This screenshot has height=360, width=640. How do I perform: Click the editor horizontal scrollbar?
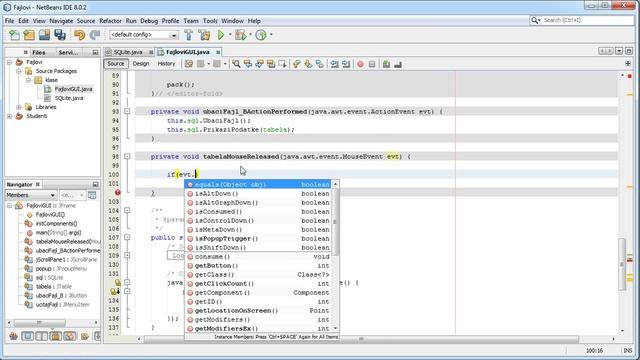(x=376, y=339)
